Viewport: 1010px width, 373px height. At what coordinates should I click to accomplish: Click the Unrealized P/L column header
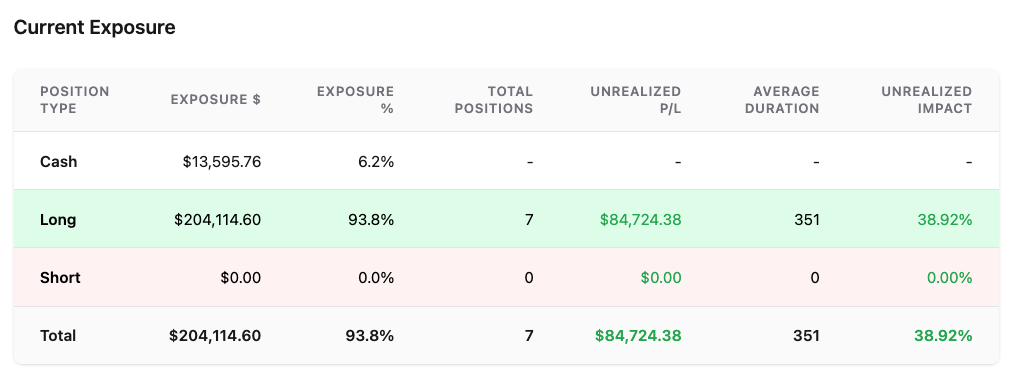coord(636,100)
